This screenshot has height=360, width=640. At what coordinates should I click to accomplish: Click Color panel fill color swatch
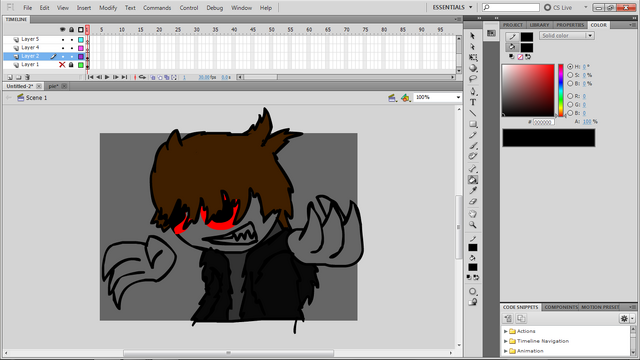527,47
